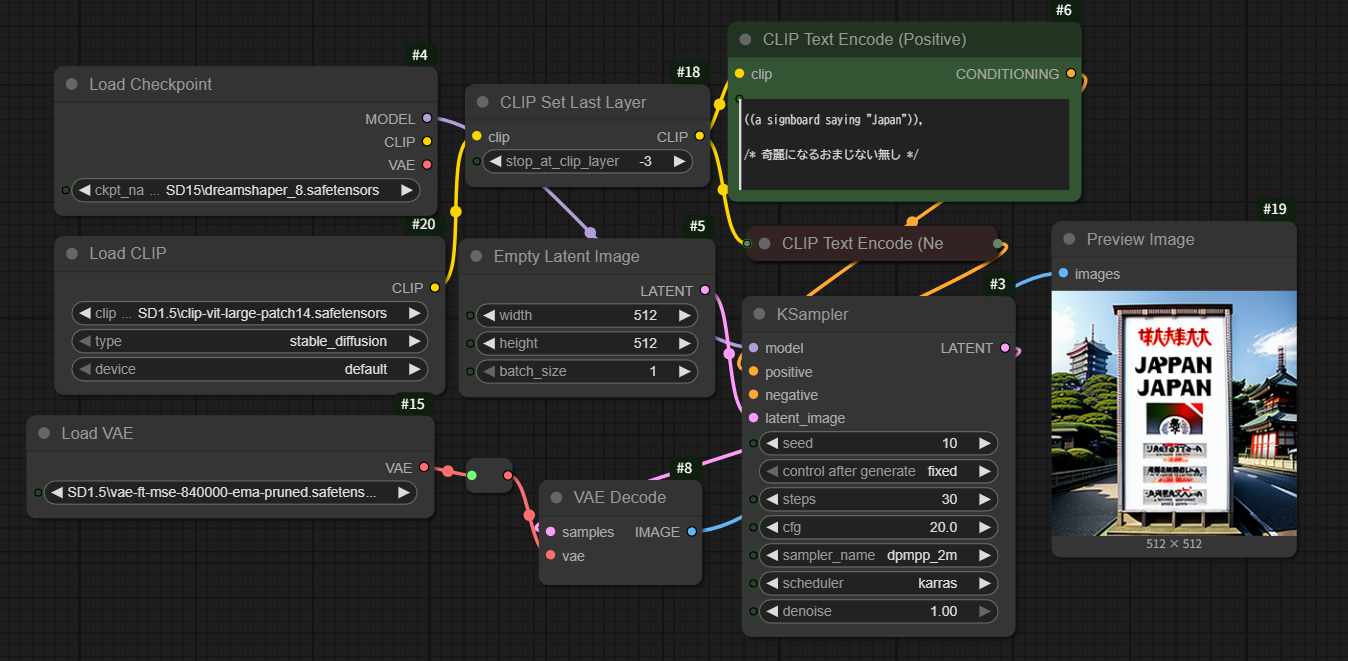Image resolution: width=1348 pixels, height=661 pixels.
Task: Increase seed value with right arrow
Action: pyautogui.click(x=984, y=443)
